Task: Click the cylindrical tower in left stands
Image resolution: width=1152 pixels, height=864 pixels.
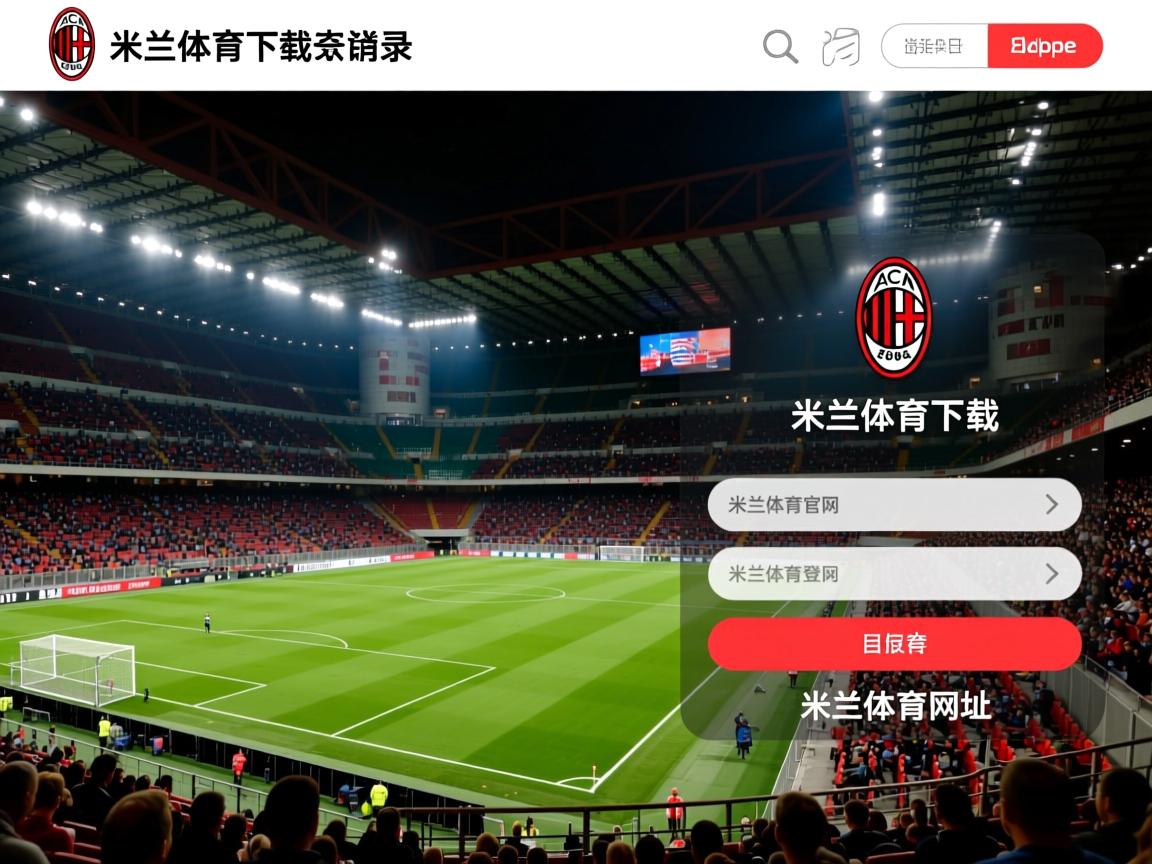Action: [x=394, y=376]
